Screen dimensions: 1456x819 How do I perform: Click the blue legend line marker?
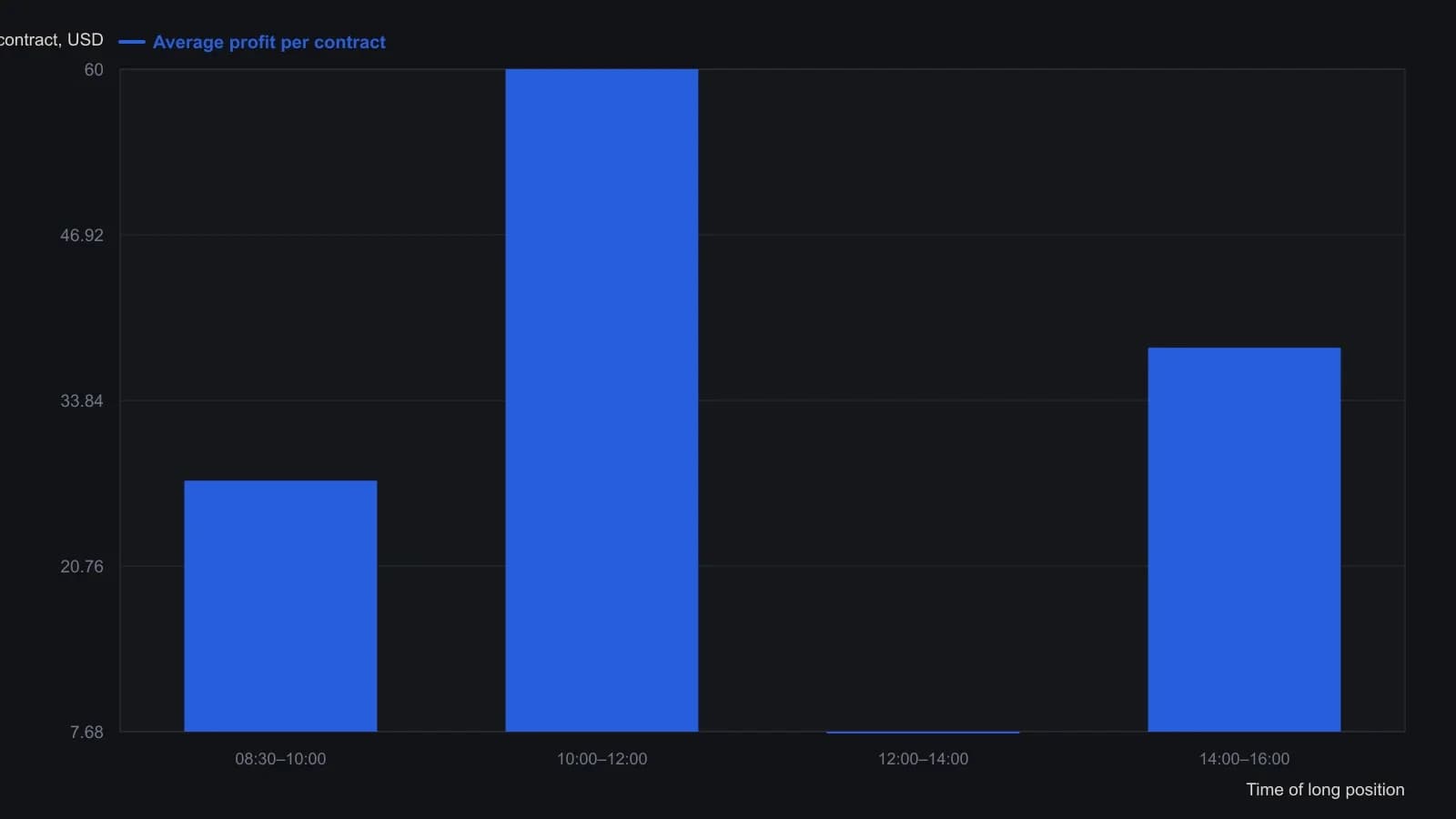coord(132,42)
